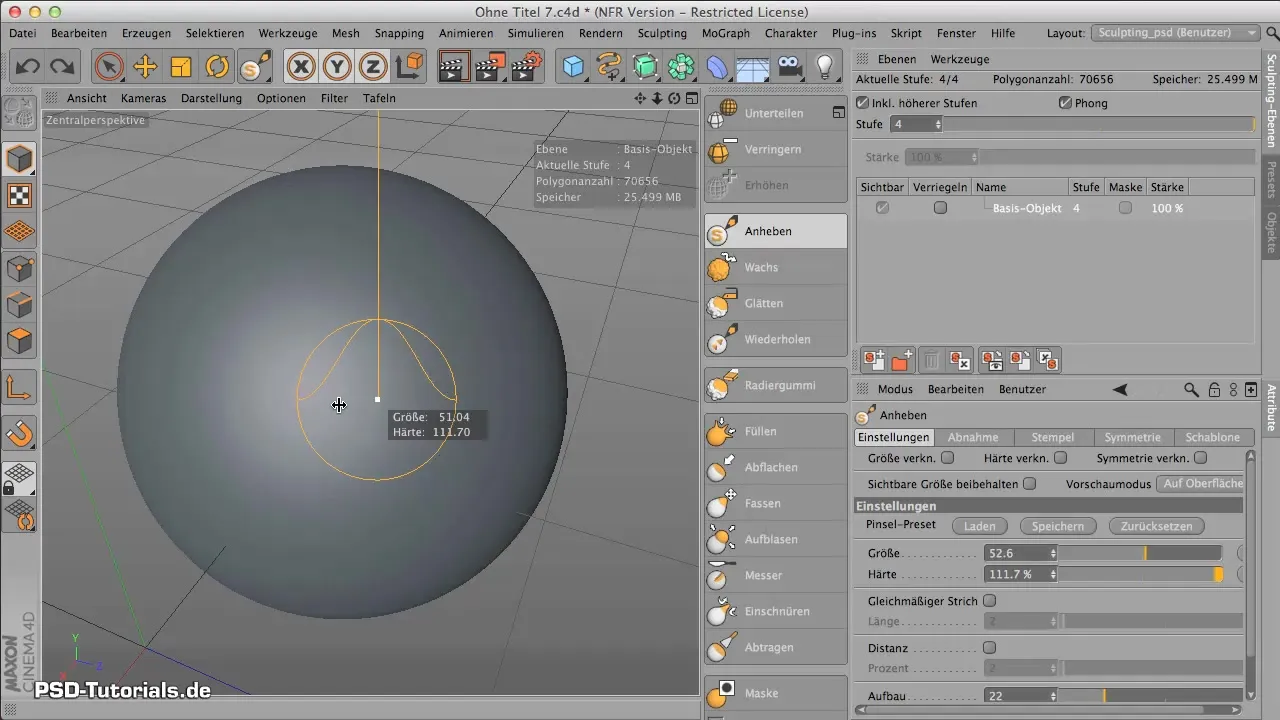The image size is (1280, 720).
Task: Enable Sichtbare Größe beibehalten checkbox
Action: click(1029, 483)
